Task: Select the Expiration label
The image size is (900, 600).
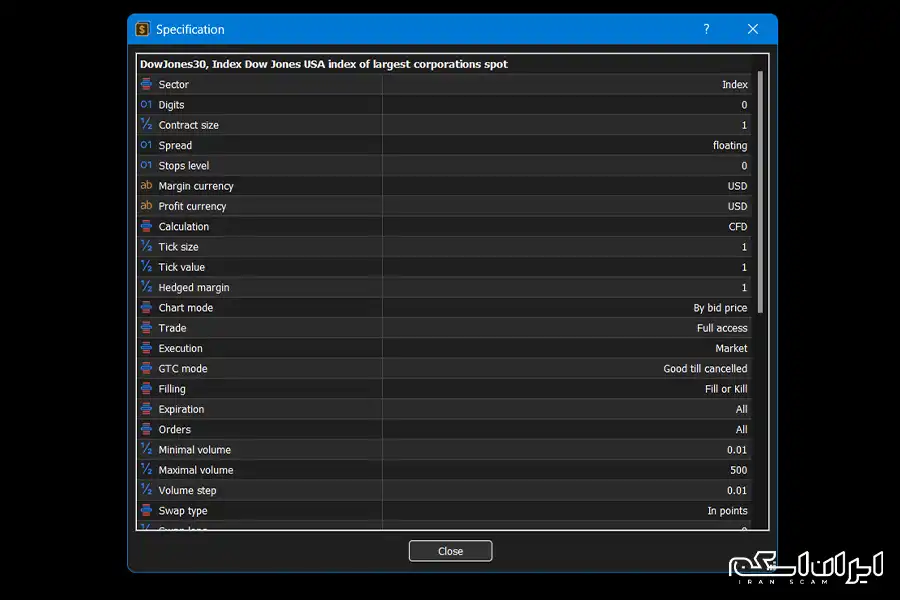Action: (181, 409)
